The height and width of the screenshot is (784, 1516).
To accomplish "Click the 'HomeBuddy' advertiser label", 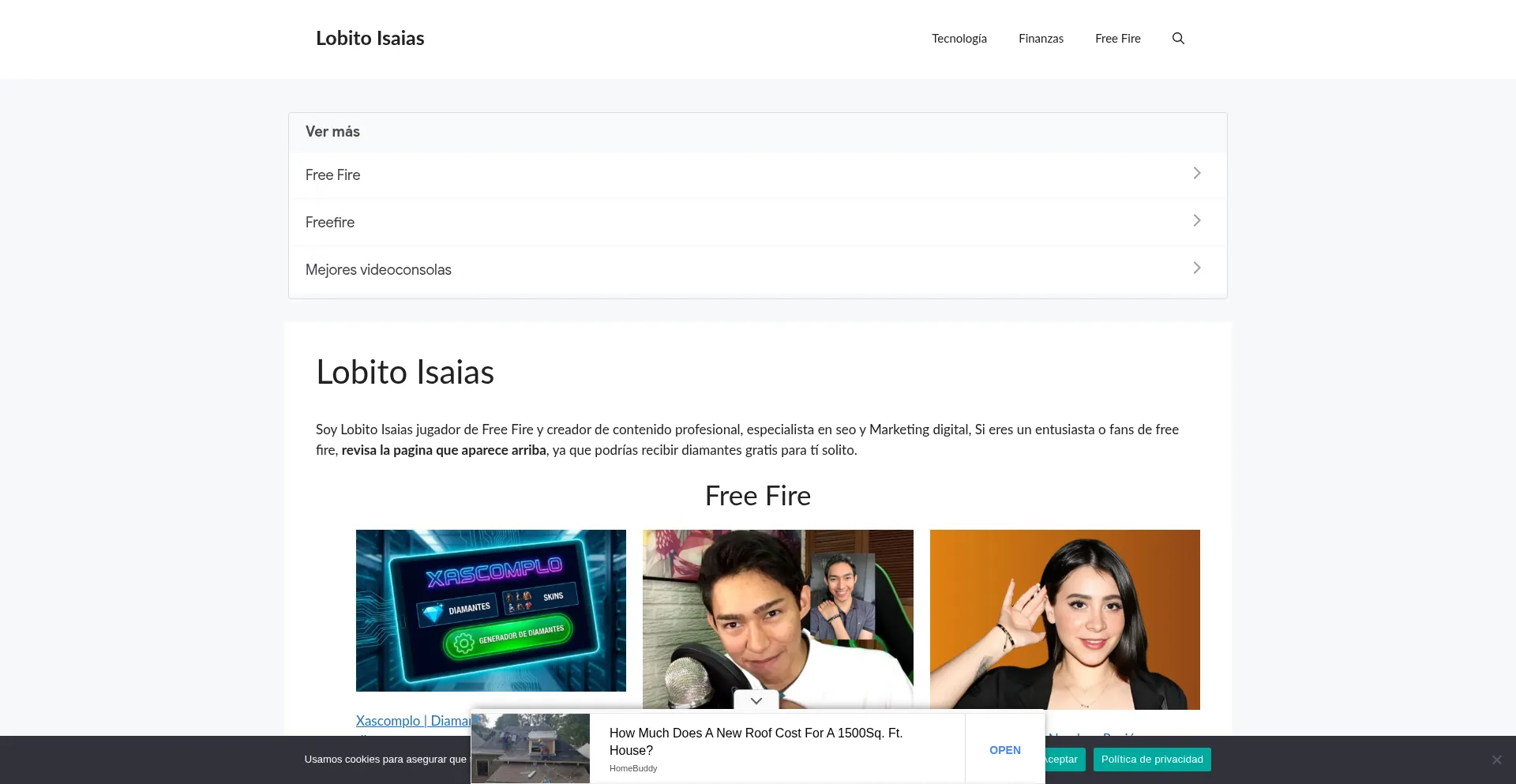I will pos(633,768).
